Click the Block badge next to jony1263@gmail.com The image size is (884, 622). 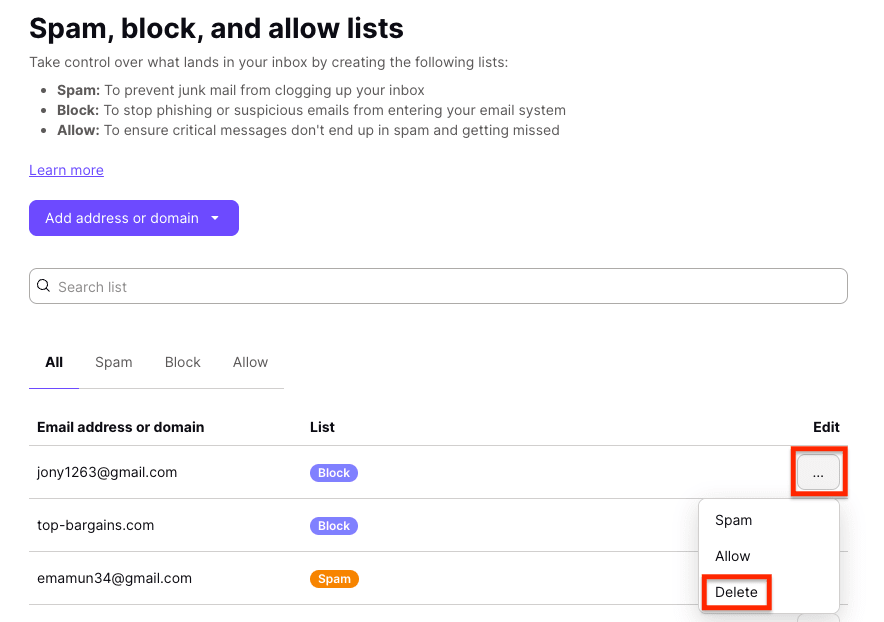[x=333, y=472]
